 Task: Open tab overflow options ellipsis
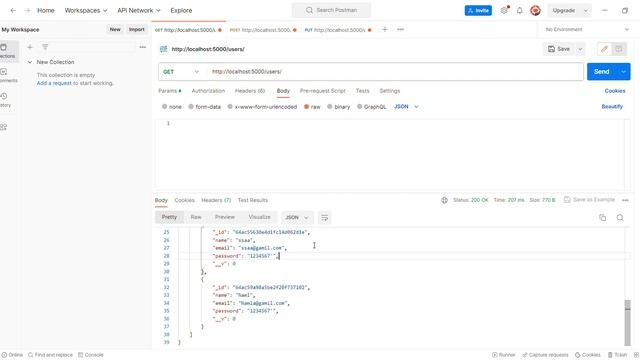(400, 29)
